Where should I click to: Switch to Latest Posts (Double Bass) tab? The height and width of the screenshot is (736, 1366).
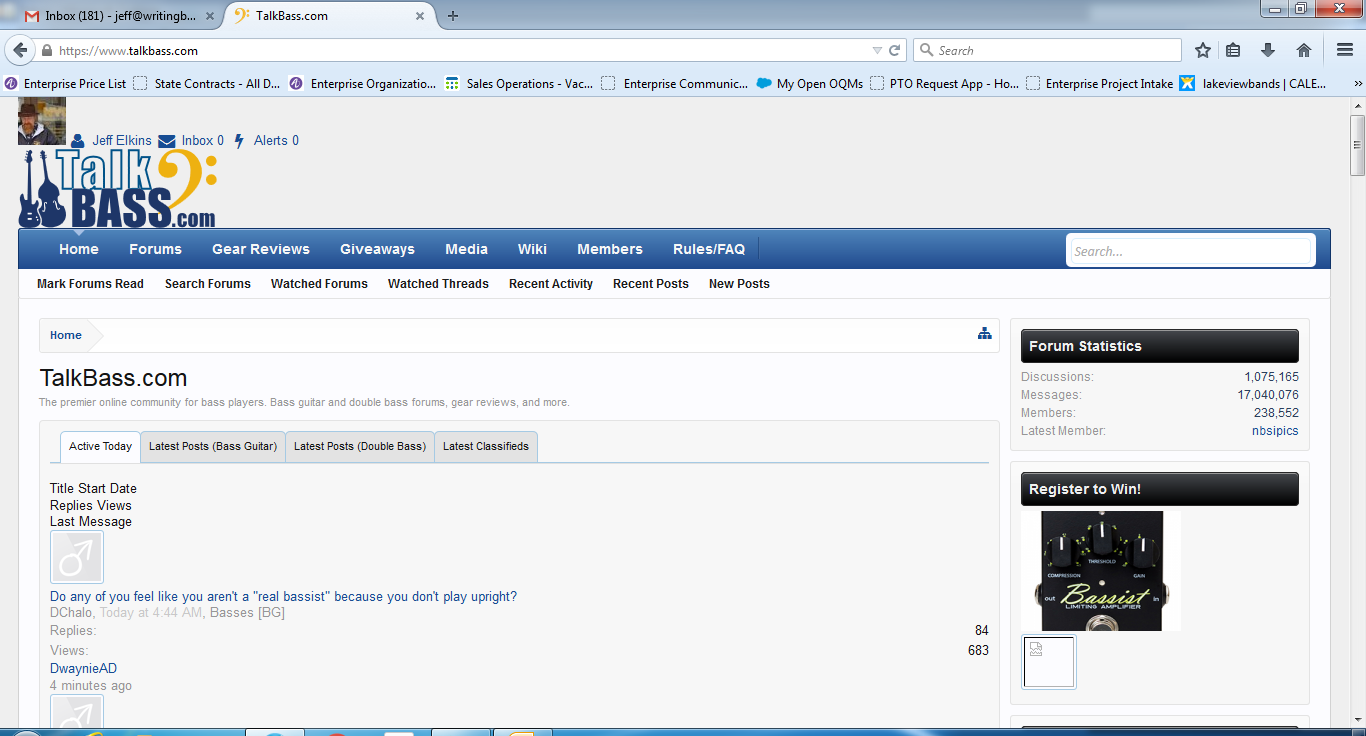click(x=360, y=447)
